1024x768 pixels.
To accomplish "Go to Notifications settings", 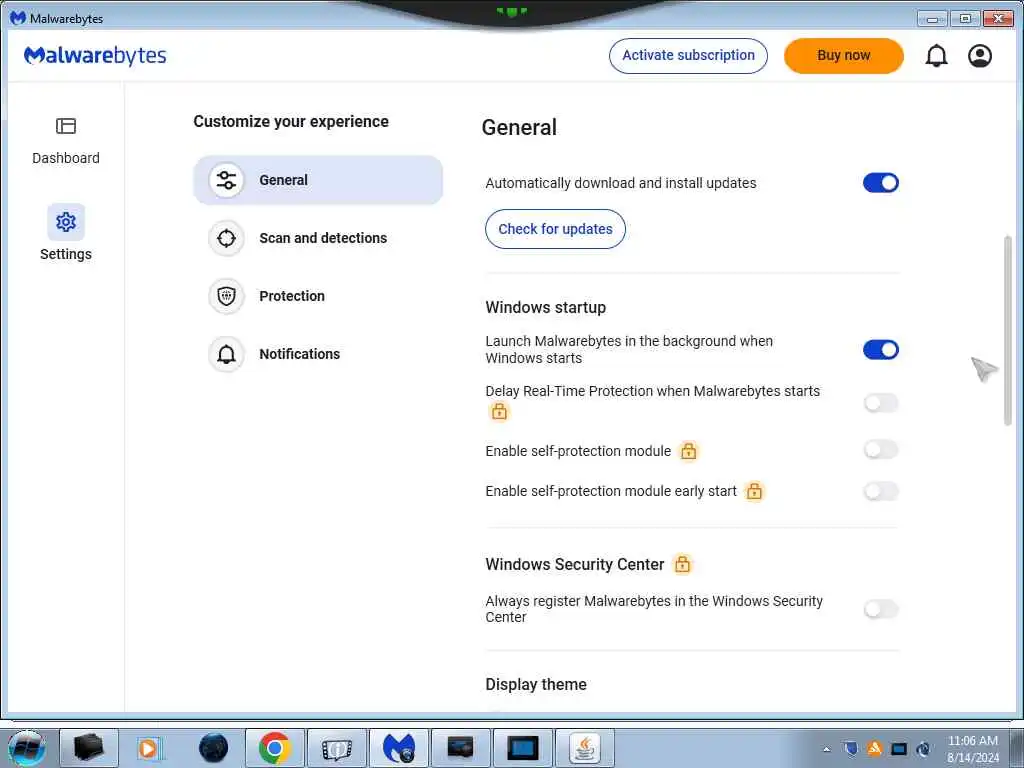I will (318, 354).
